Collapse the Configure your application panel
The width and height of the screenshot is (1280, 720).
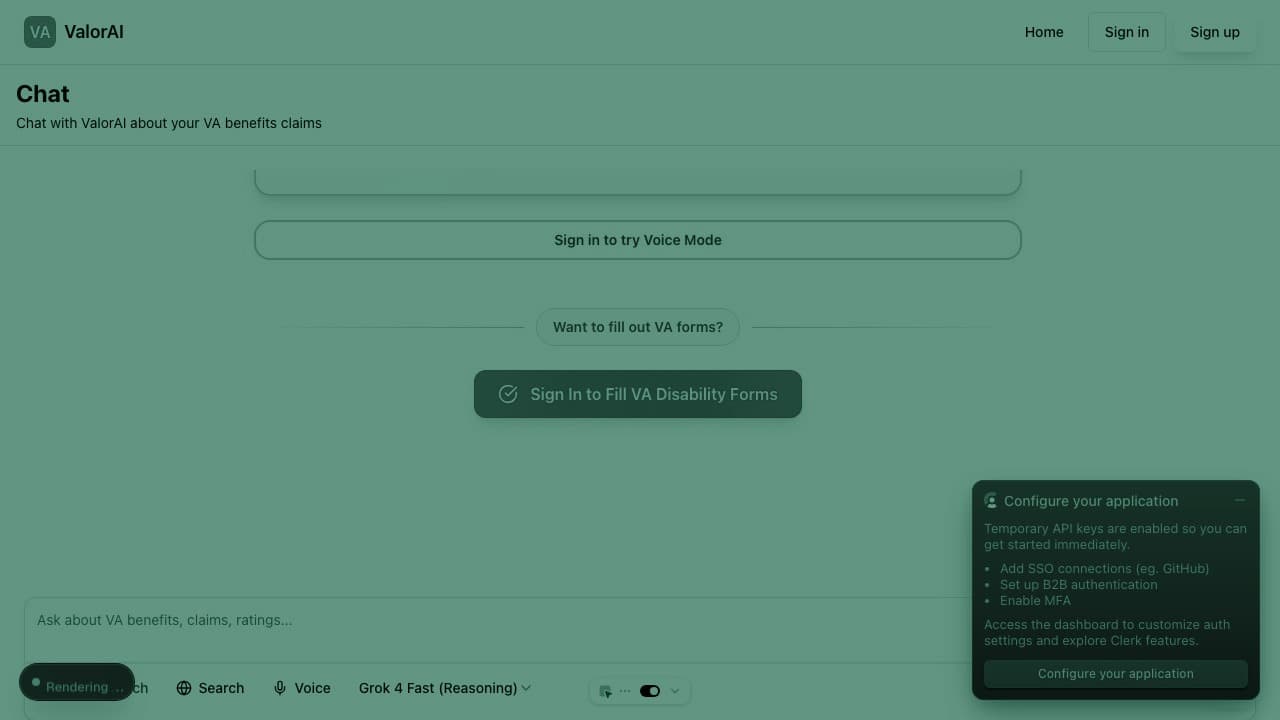[x=1240, y=500]
